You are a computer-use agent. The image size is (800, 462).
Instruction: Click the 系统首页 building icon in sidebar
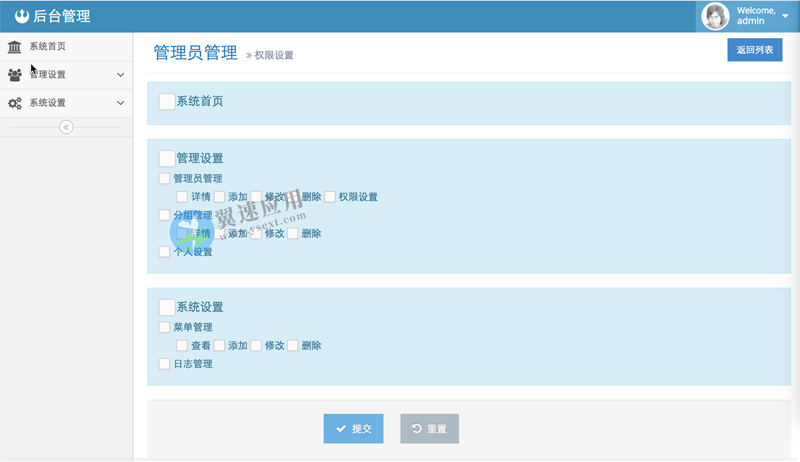(14, 47)
